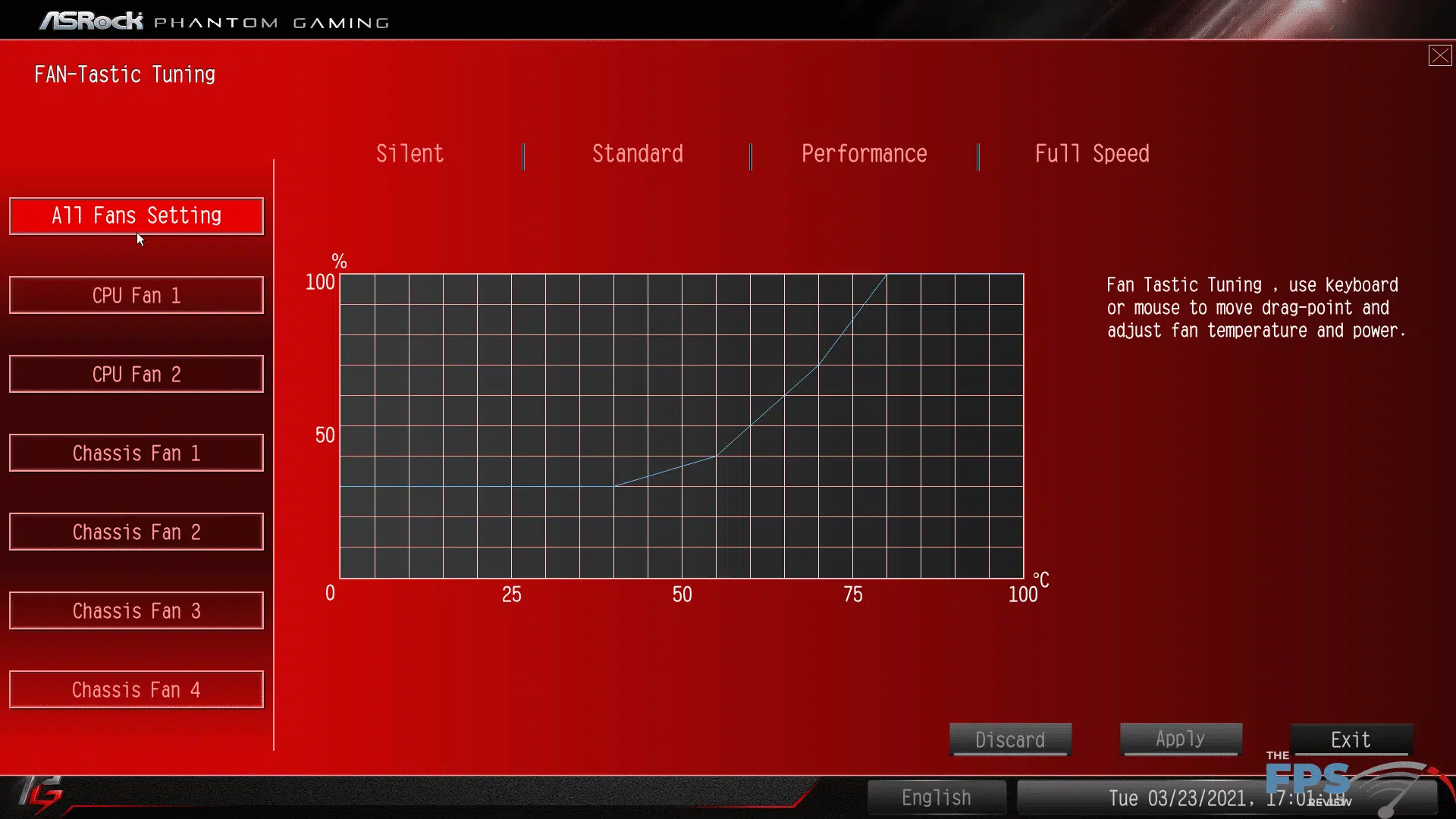Click the 75 label on the temperature axis

tap(853, 595)
